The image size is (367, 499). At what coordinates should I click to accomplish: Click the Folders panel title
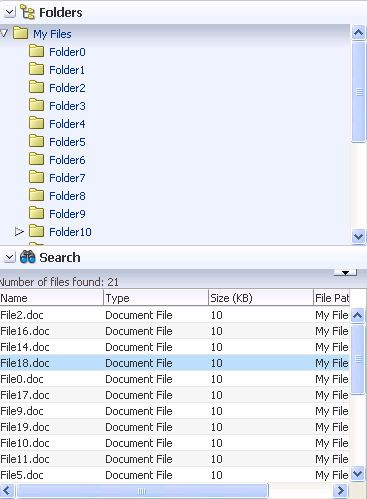[x=61, y=13]
